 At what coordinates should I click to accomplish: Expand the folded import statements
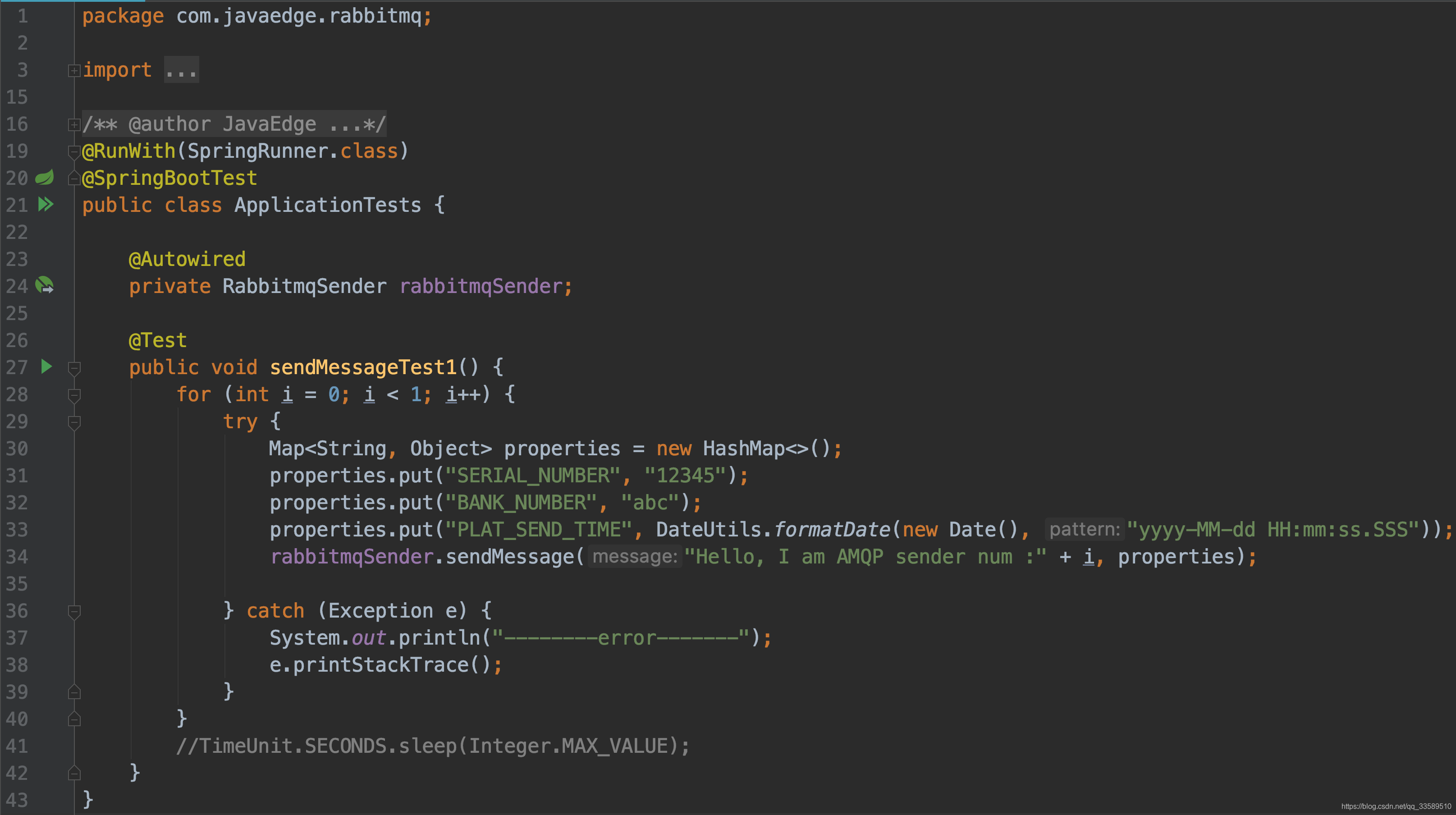pos(74,71)
